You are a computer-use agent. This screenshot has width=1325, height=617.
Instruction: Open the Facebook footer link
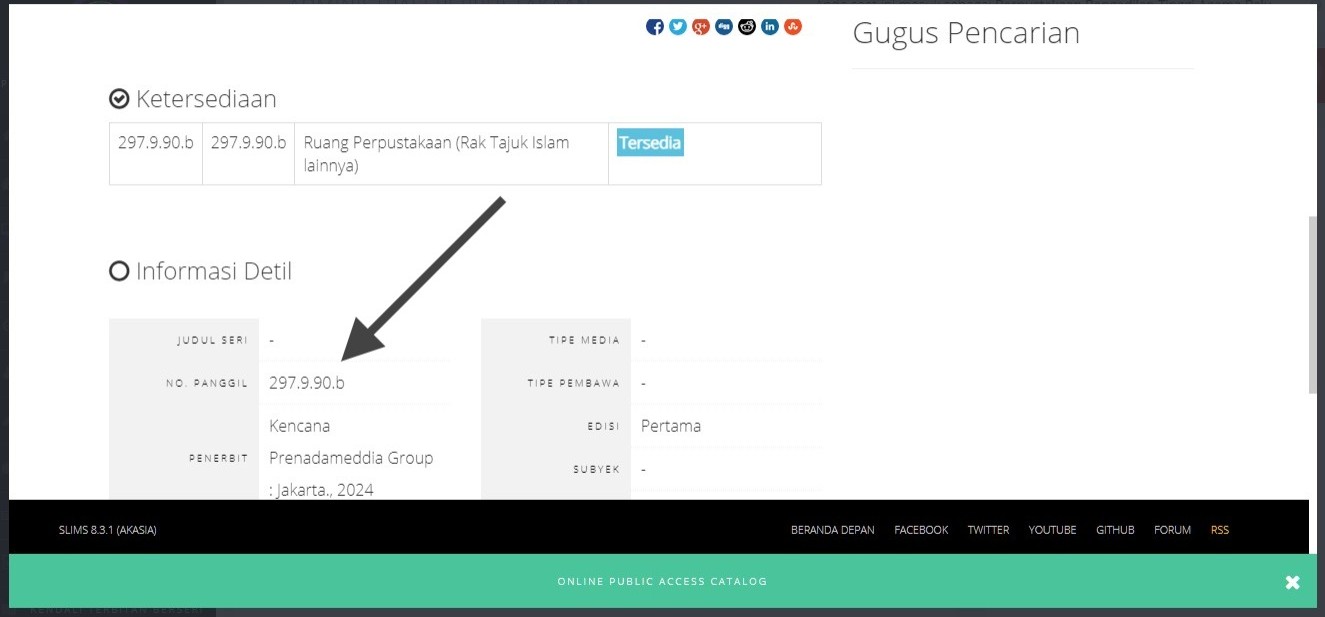point(921,530)
